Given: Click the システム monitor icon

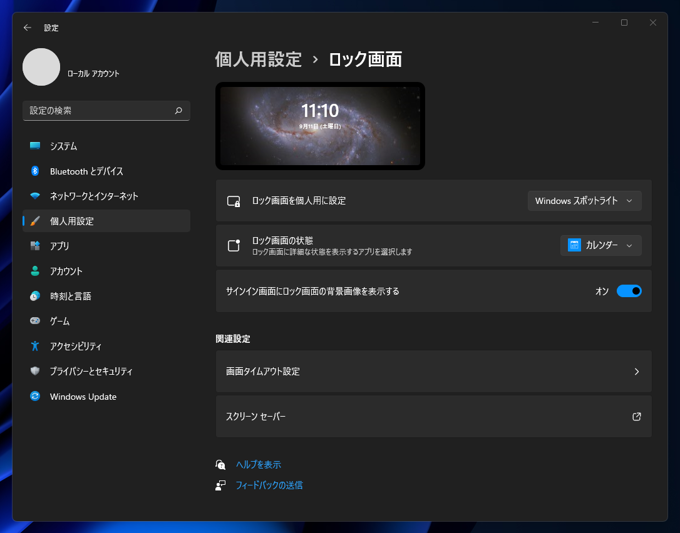Looking at the screenshot, I should pos(35,146).
